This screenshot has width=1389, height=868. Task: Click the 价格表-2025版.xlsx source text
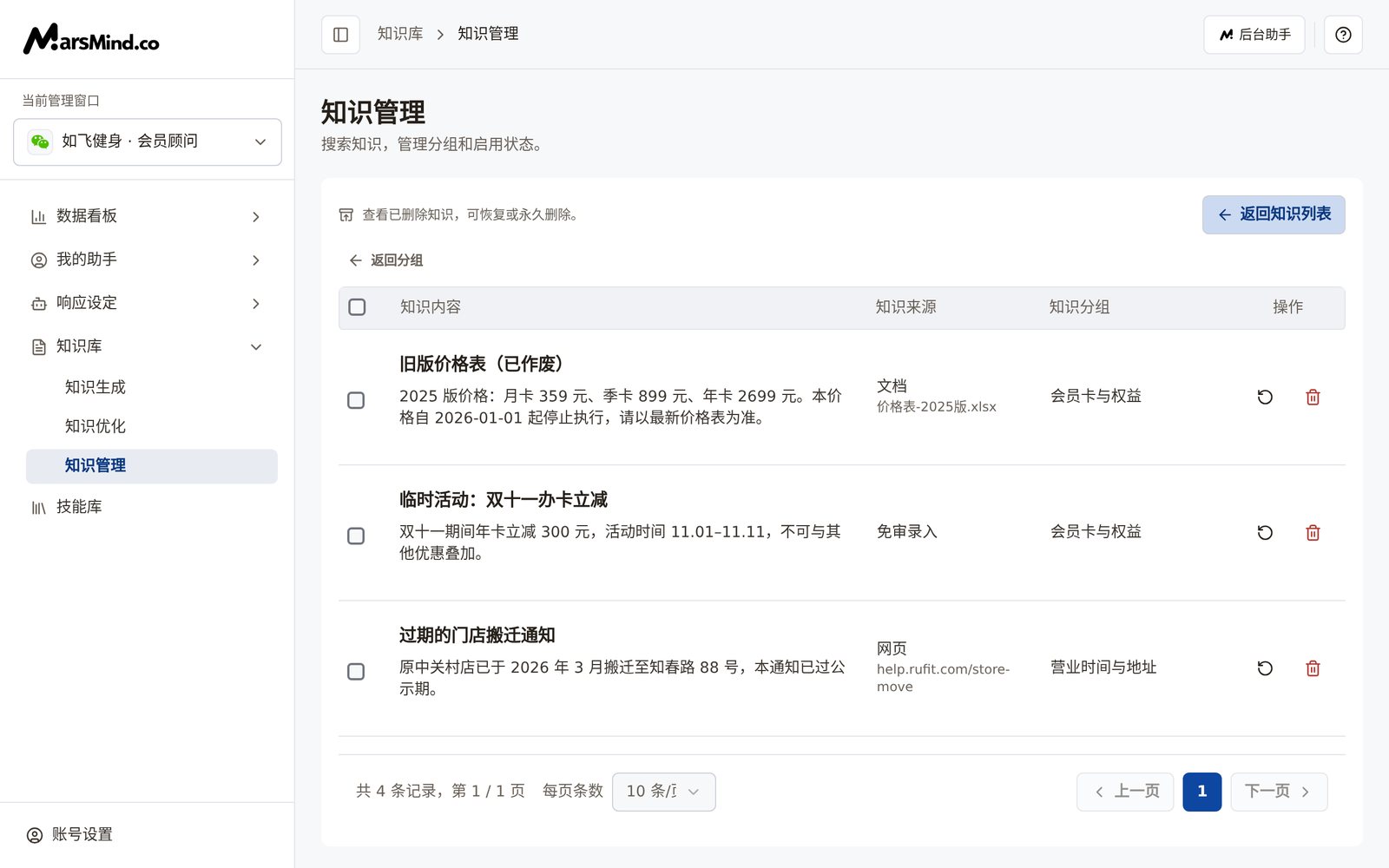coord(936,407)
